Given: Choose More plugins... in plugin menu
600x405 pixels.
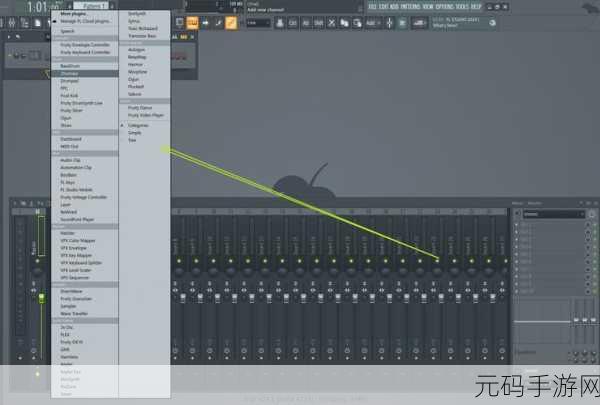Looking at the screenshot, I should click(73, 14).
